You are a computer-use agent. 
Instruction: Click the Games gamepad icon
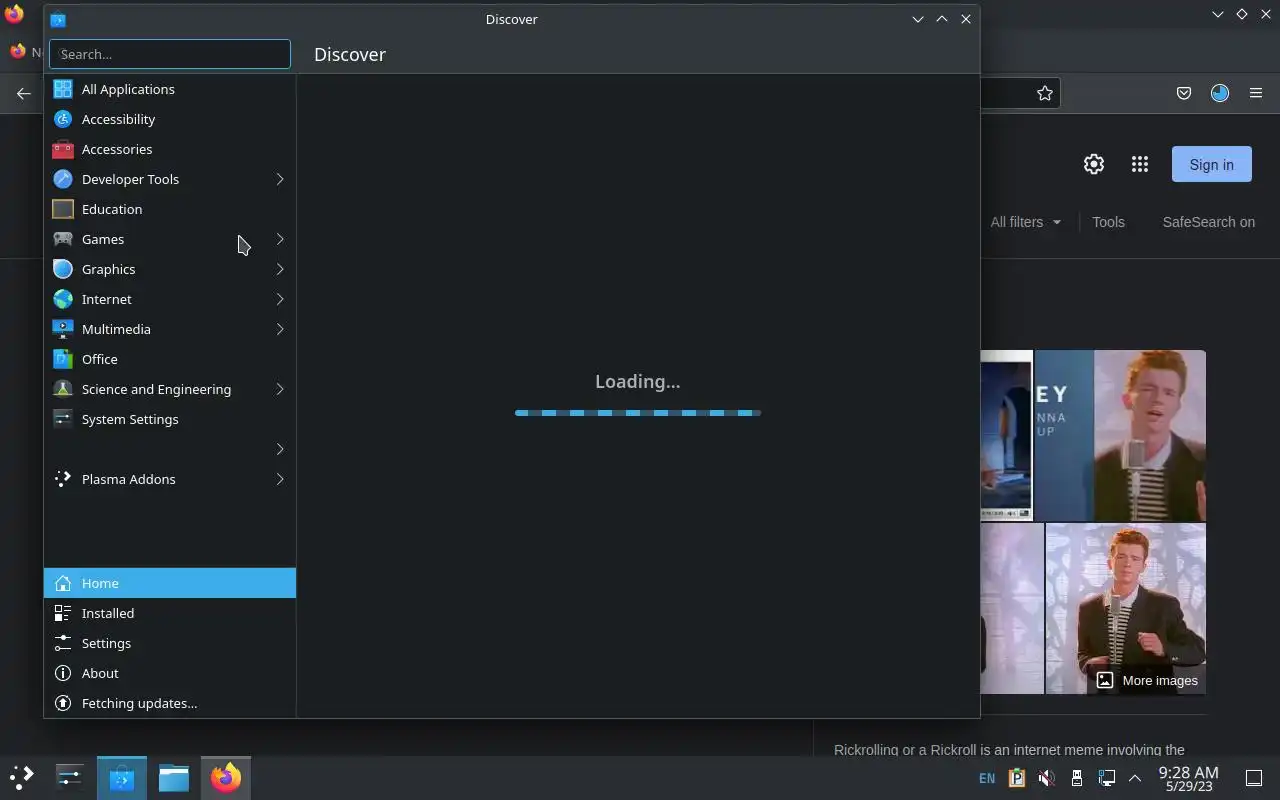tap(63, 239)
